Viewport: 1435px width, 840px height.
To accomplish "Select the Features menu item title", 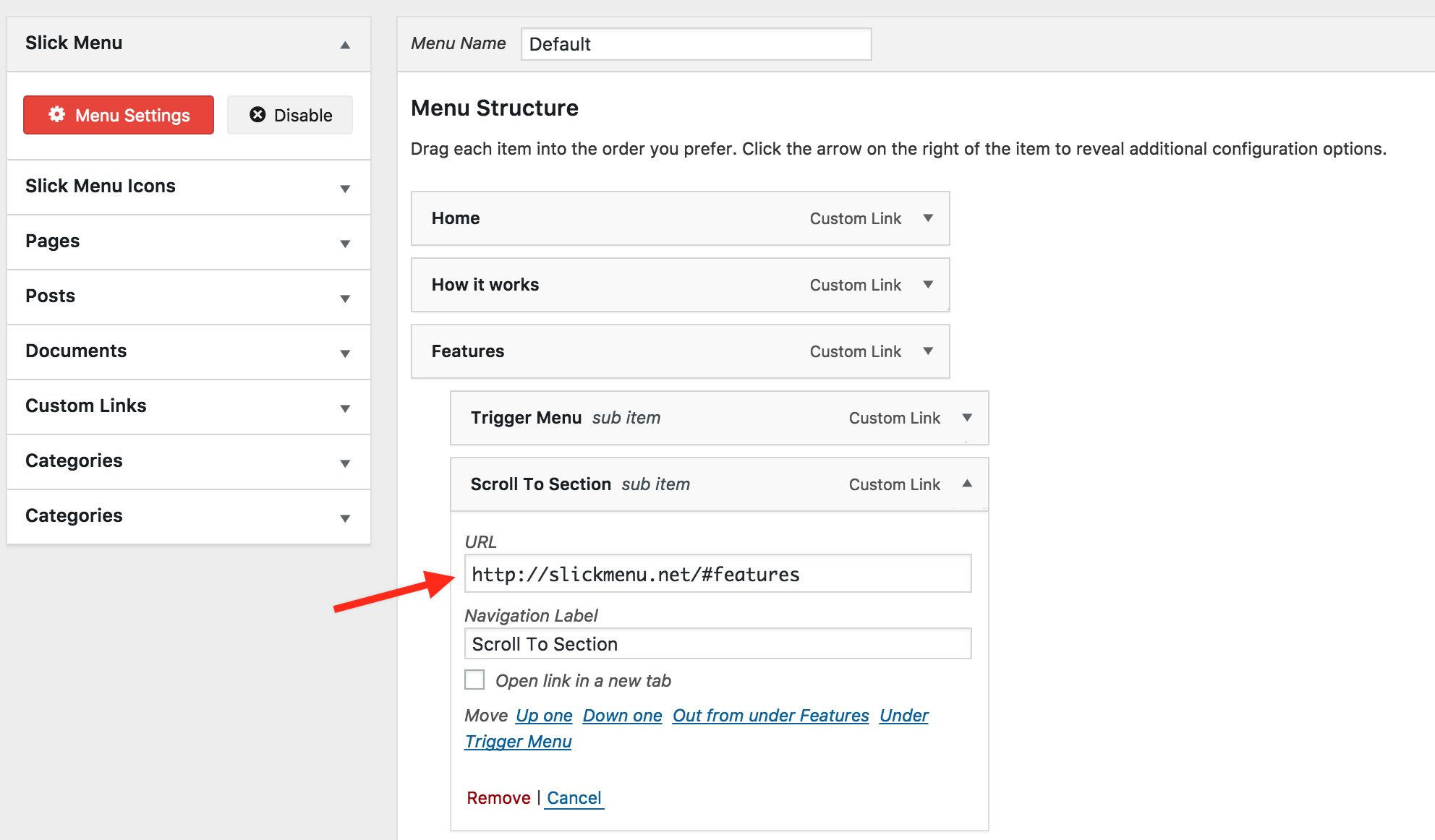I will tap(468, 351).
